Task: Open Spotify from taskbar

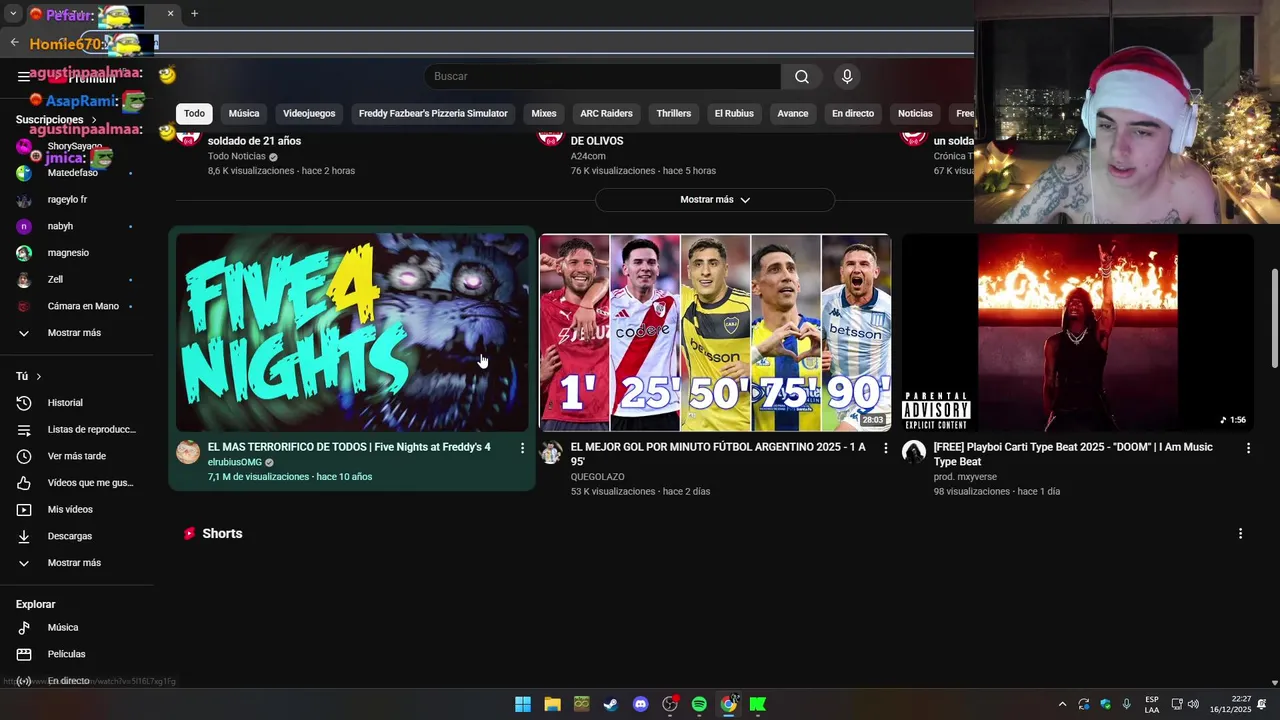Action: coord(699,704)
